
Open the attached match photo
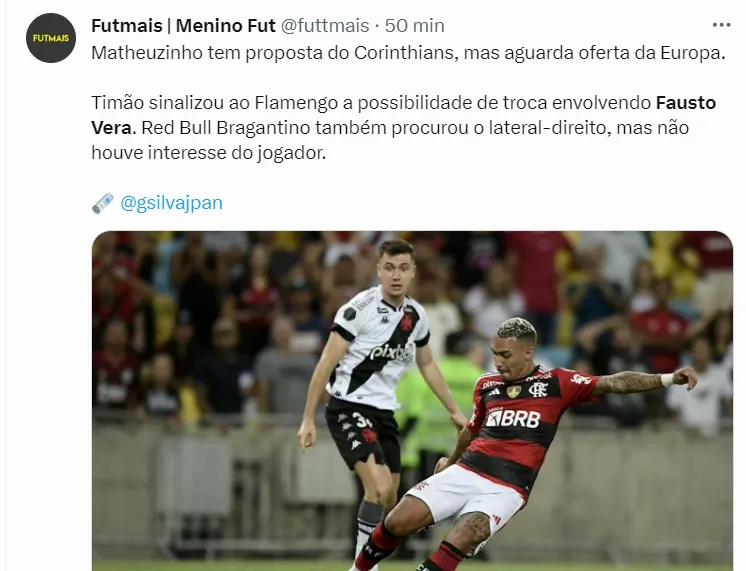coord(412,401)
